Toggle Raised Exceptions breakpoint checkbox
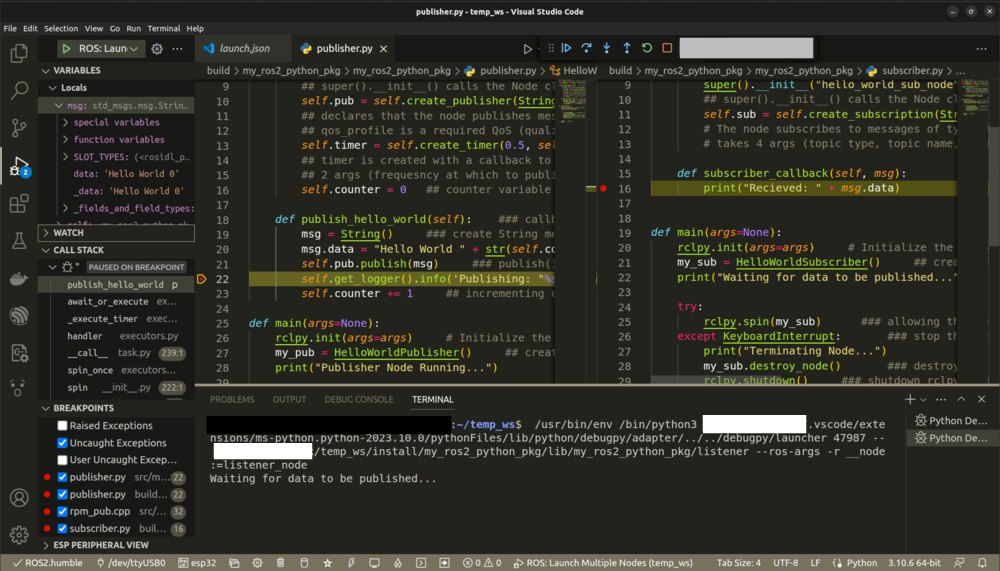Image resolution: width=1000 pixels, height=571 pixels. (x=62, y=426)
